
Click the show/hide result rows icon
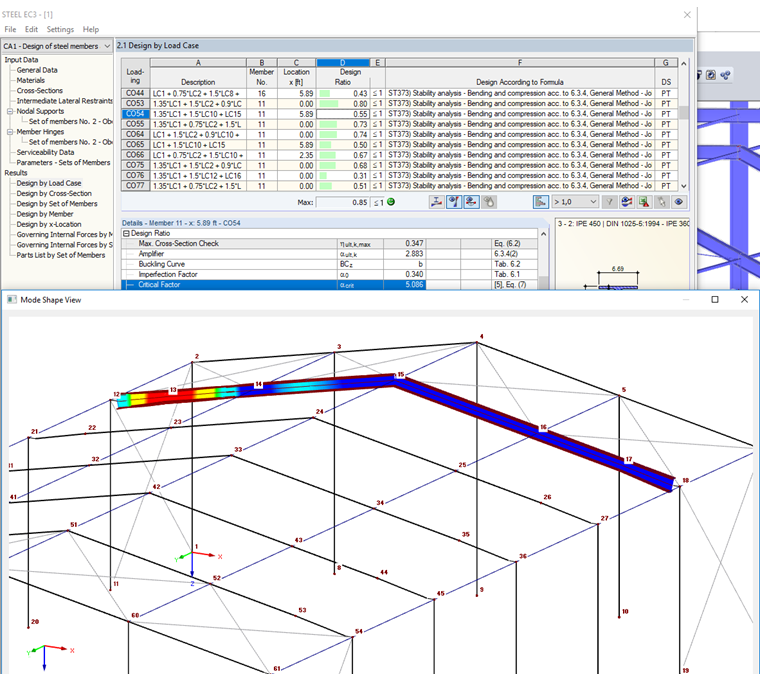[x=627, y=202]
